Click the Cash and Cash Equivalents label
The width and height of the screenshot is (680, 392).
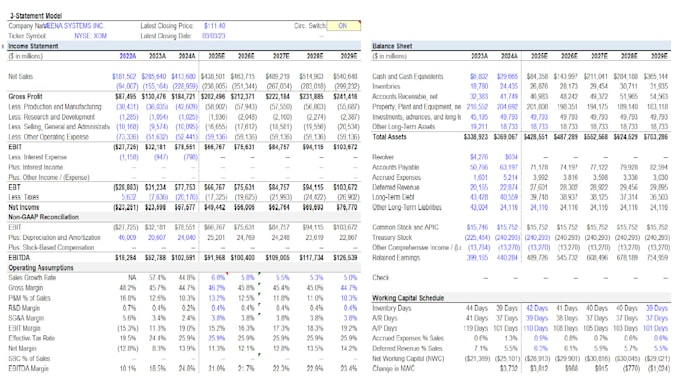[408, 76]
